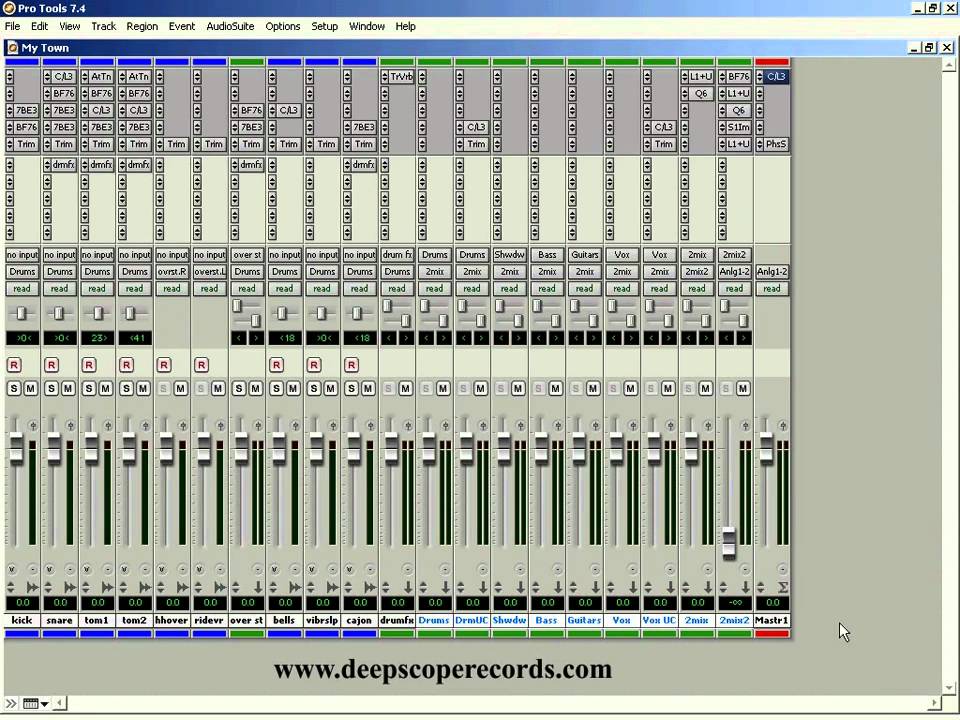Mute the 2mix2 track
Viewport: 960px width, 720px height.
pos(743,389)
